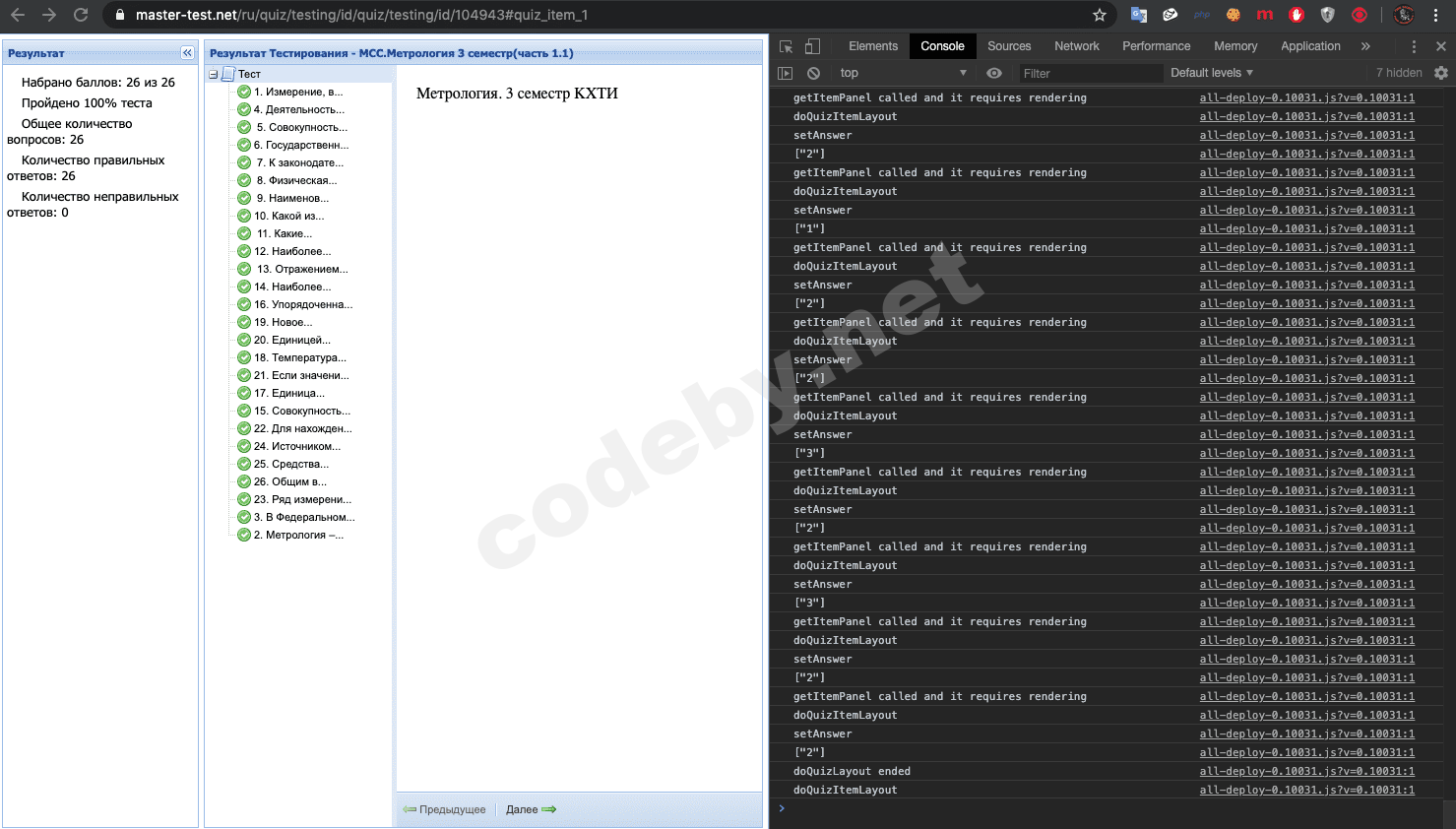
Task: Click the browser forward arrow
Action: point(49,15)
